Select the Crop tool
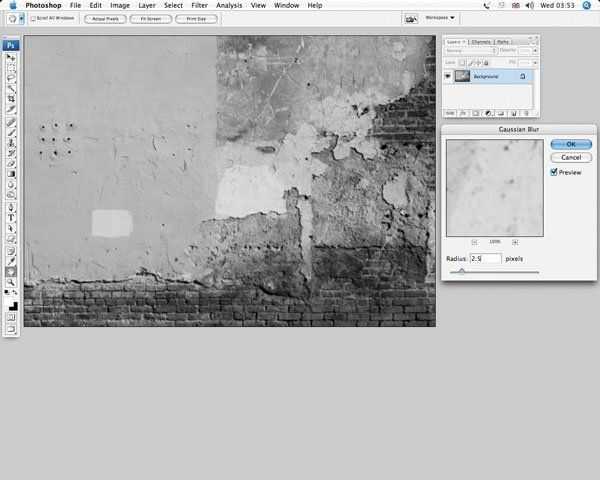 click(x=12, y=99)
